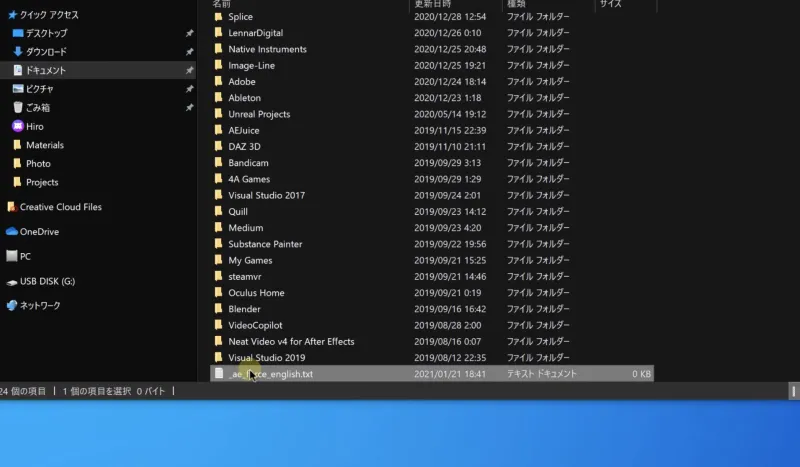Click the Adobe folder icon
This screenshot has height=467, width=800.
tap(219, 81)
